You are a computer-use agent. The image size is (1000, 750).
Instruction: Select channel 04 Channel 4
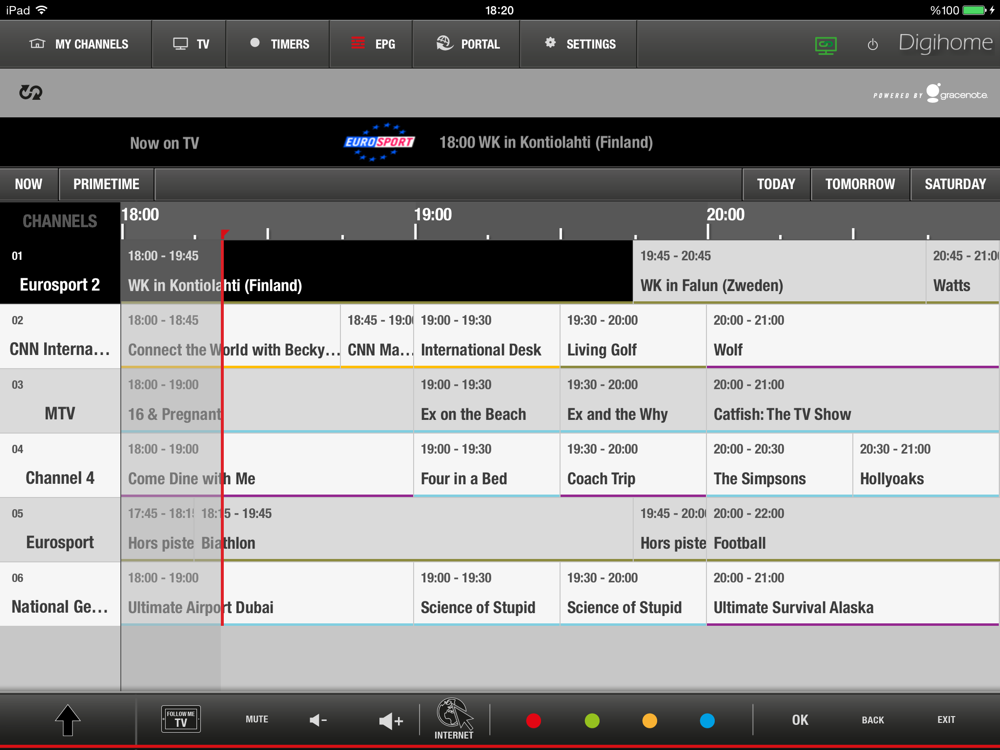click(60, 465)
